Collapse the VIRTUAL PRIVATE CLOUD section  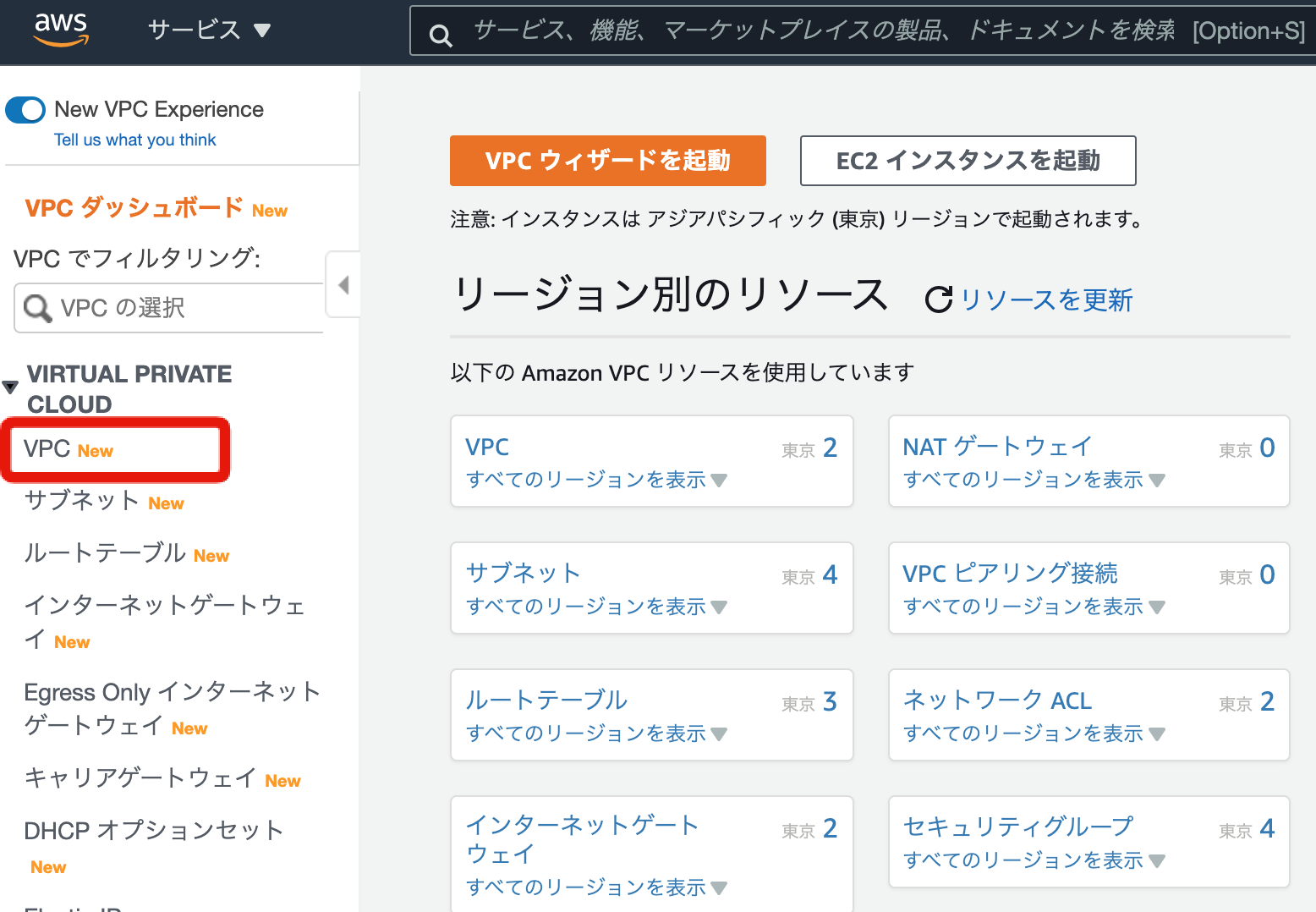point(10,387)
